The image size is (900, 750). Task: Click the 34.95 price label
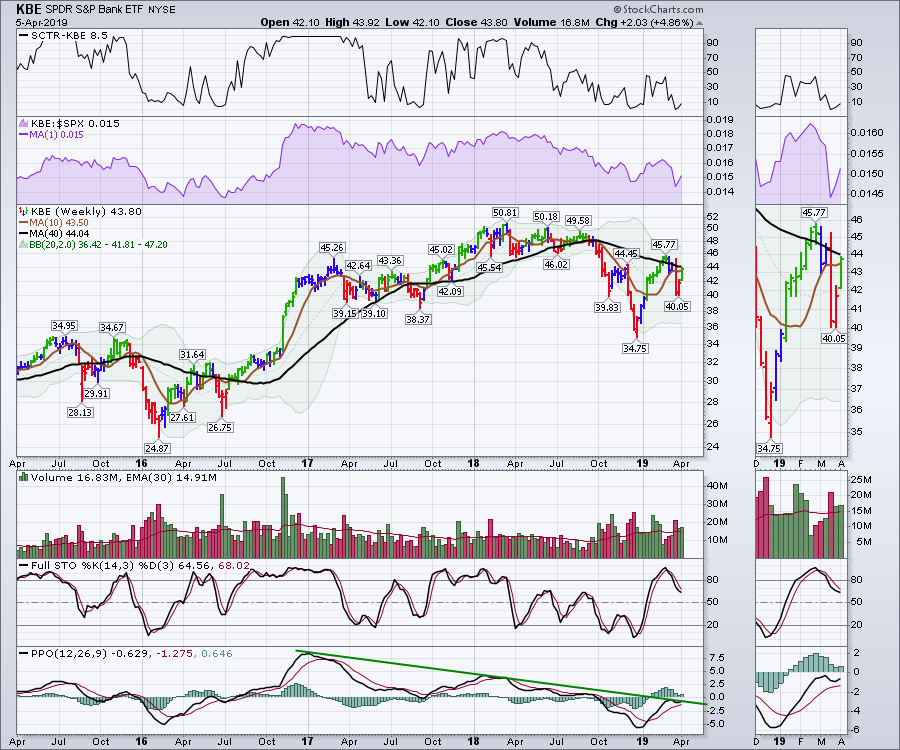click(64, 325)
